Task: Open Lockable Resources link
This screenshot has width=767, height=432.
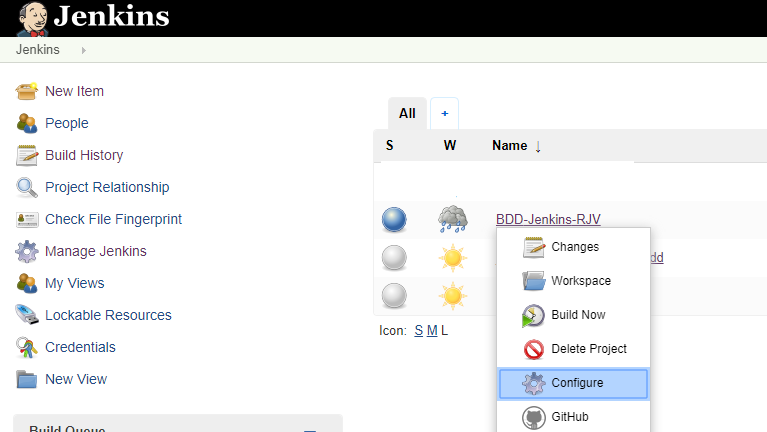Action: point(108,315)
